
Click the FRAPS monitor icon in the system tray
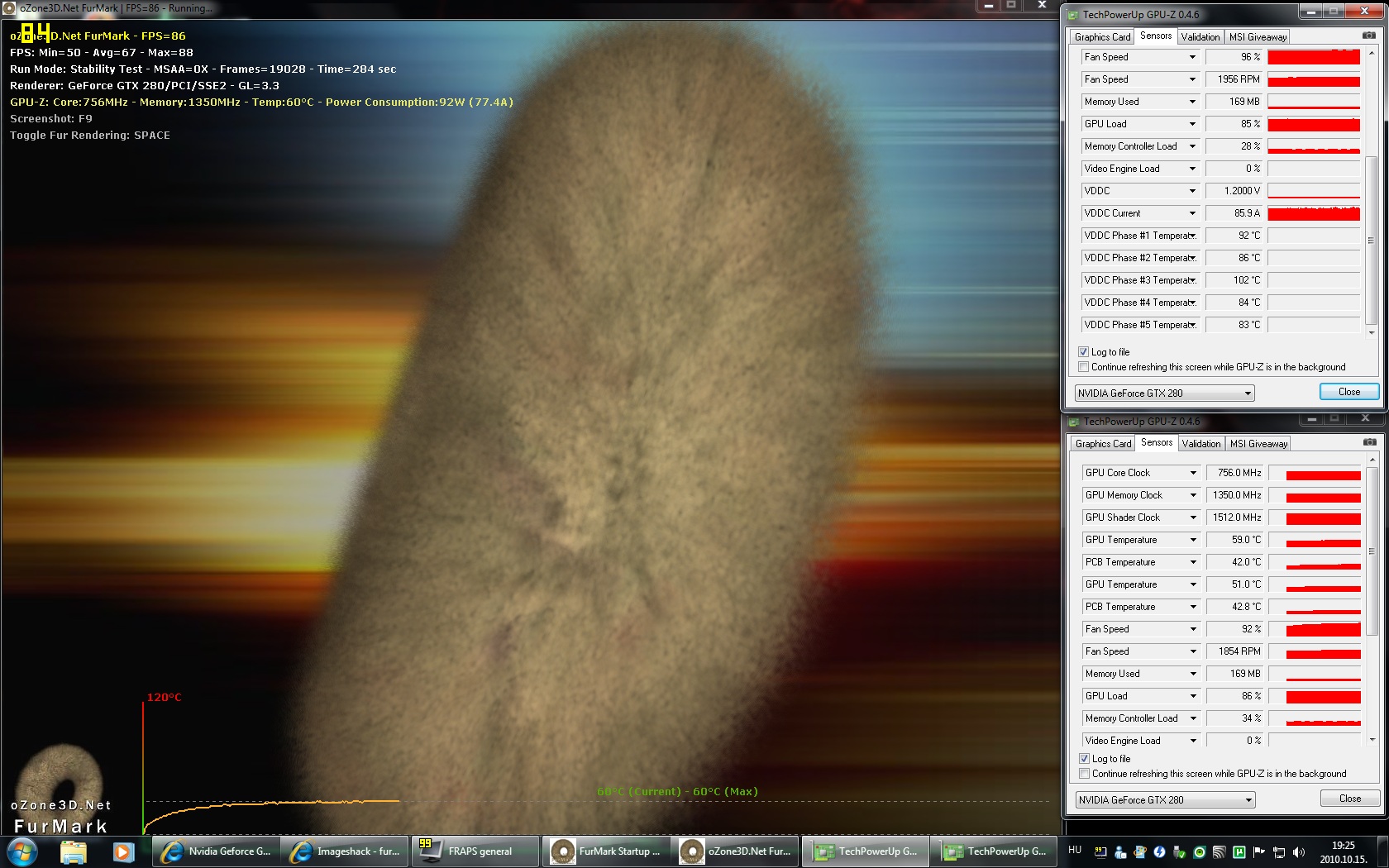1100,851
